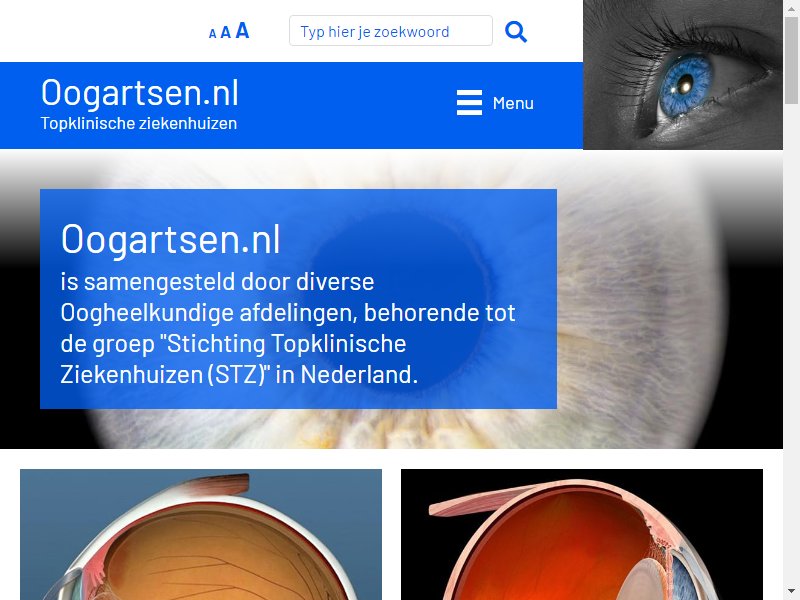Open the yellow eye cross-section image
The image size is (800, 600).
[201, 534]
